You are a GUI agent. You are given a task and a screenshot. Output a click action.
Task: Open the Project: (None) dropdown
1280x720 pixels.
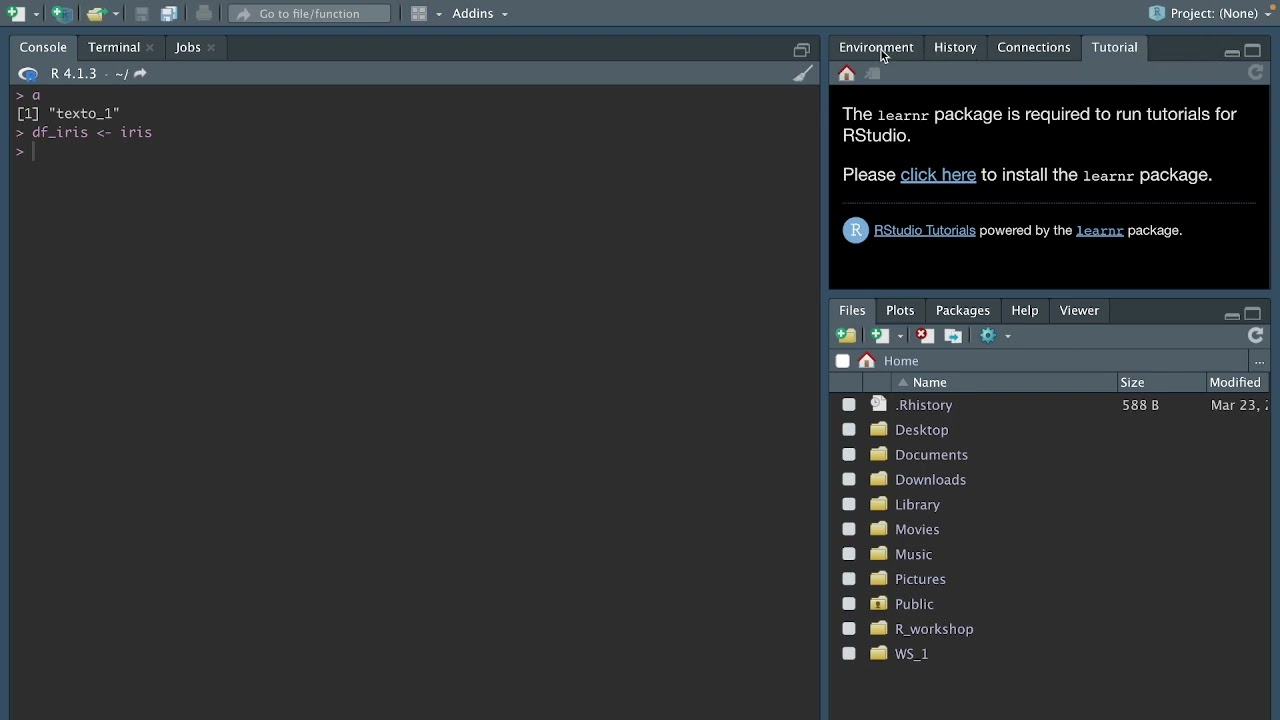pos(1211,14)
